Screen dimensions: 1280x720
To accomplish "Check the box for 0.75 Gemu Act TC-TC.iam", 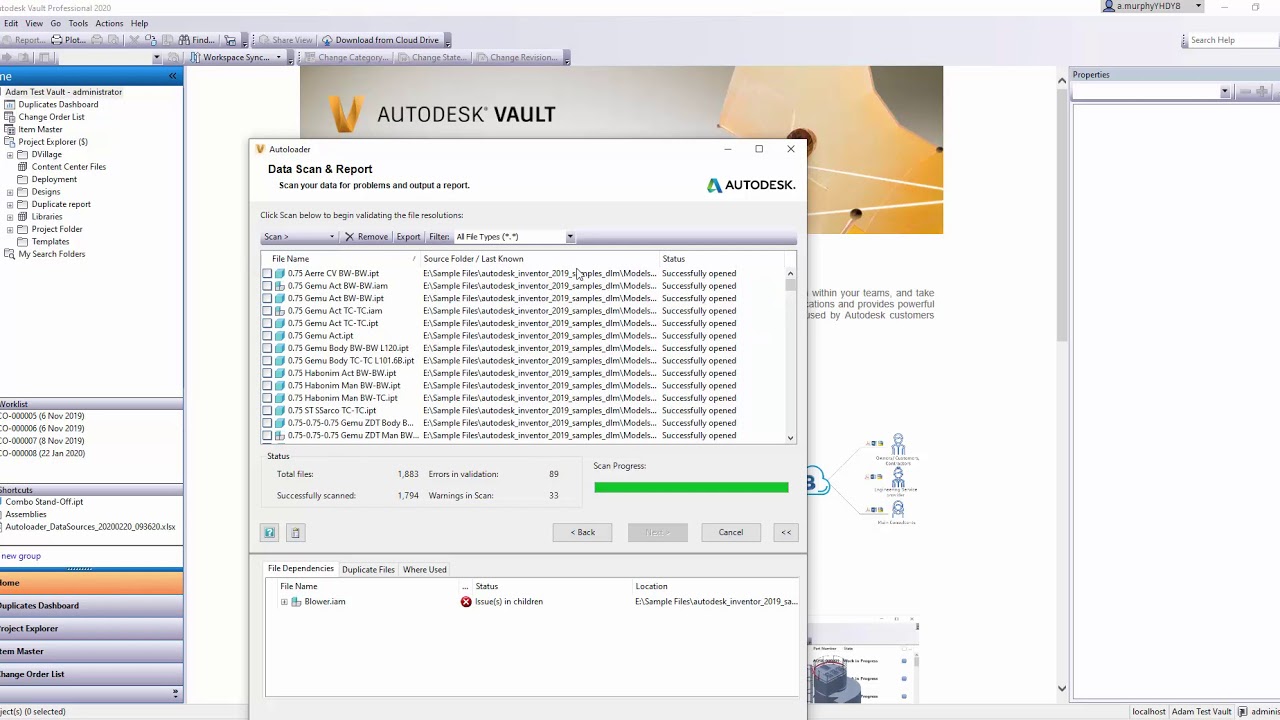I will click(x=267, y=311).
